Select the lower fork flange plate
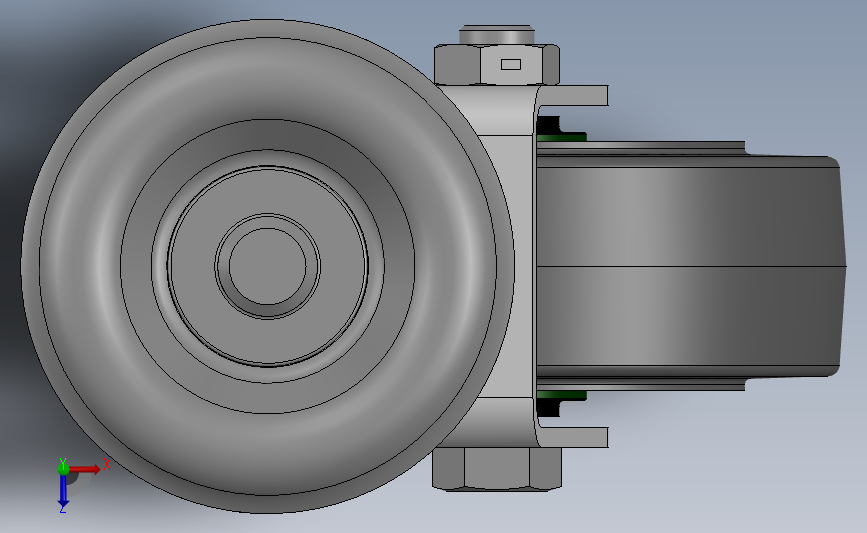This screenshot has width=867, height=533. pyautogui.click(x=575, y=437)
